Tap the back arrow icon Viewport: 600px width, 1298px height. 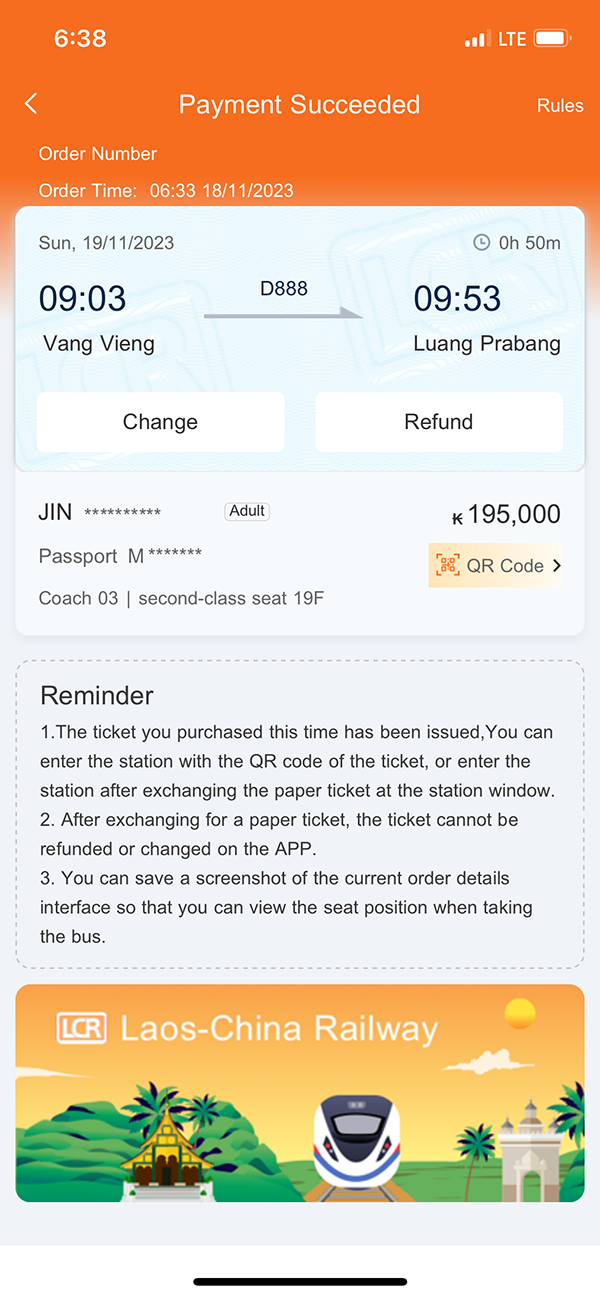[32, 104]
